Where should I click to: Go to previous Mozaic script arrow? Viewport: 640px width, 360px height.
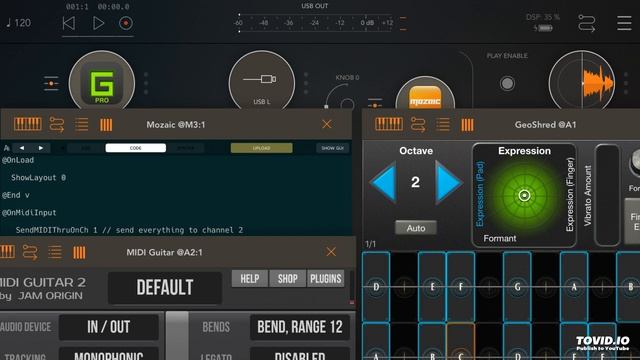click(x=22, y=148)
